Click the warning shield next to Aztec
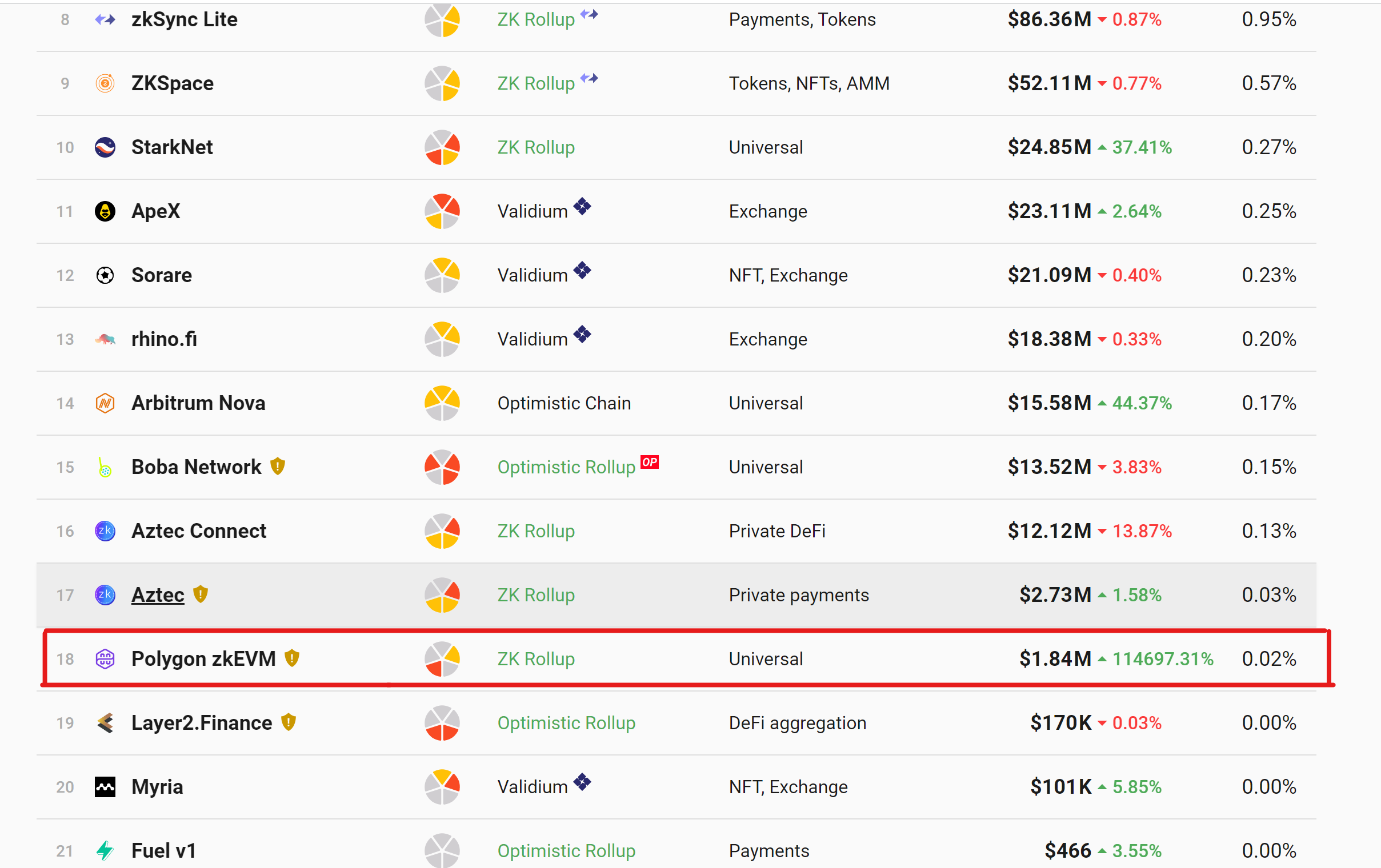Image resolution: width=1381 pixels, height=868 pixels. coord(201,594)
